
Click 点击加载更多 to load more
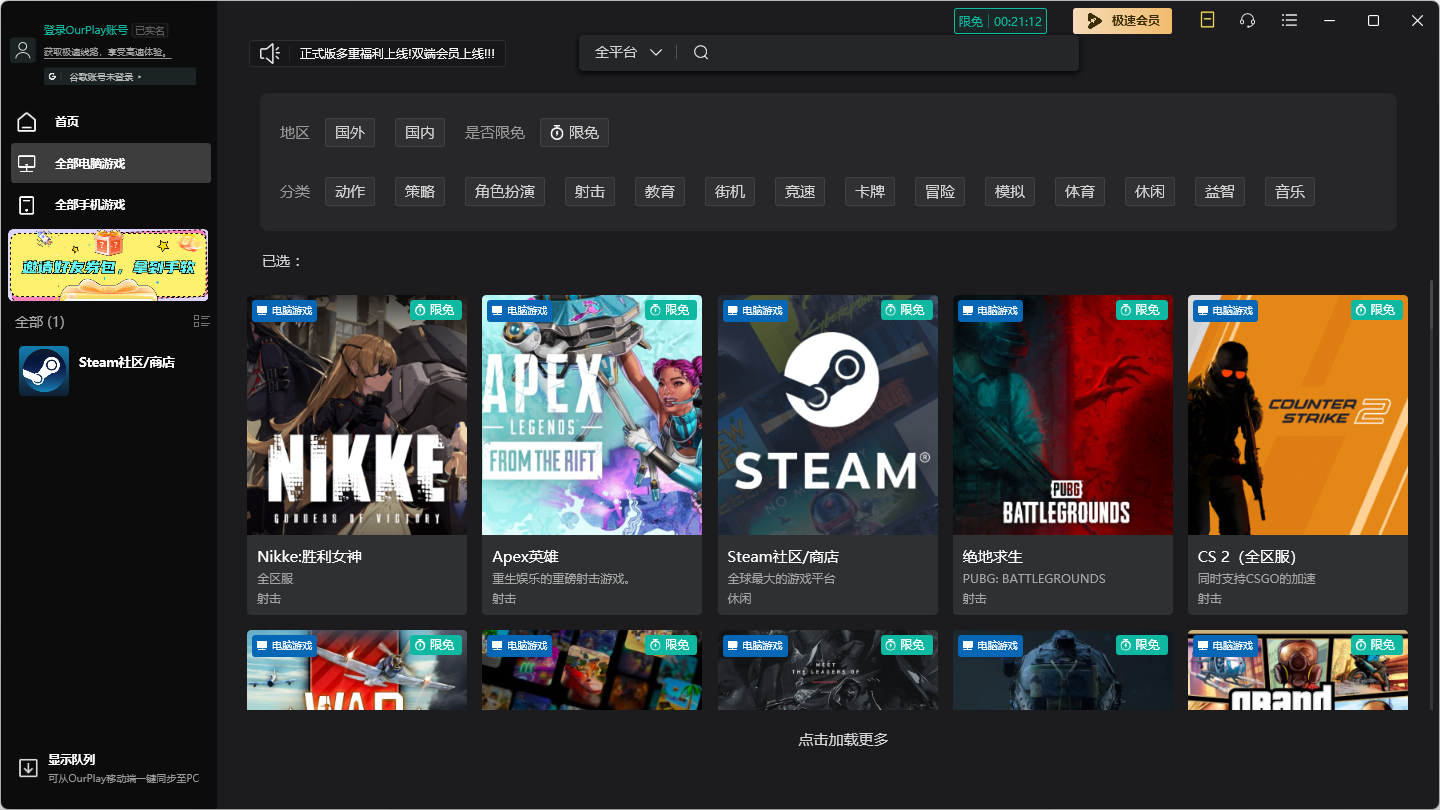click(843, 740)
